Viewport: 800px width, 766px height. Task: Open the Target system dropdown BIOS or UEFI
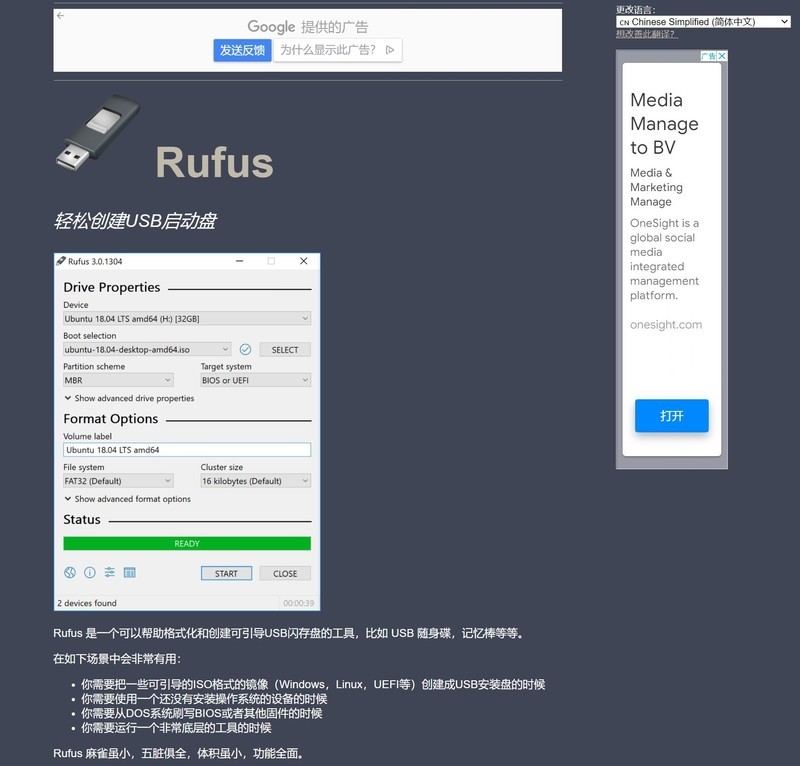pos(255,380)
